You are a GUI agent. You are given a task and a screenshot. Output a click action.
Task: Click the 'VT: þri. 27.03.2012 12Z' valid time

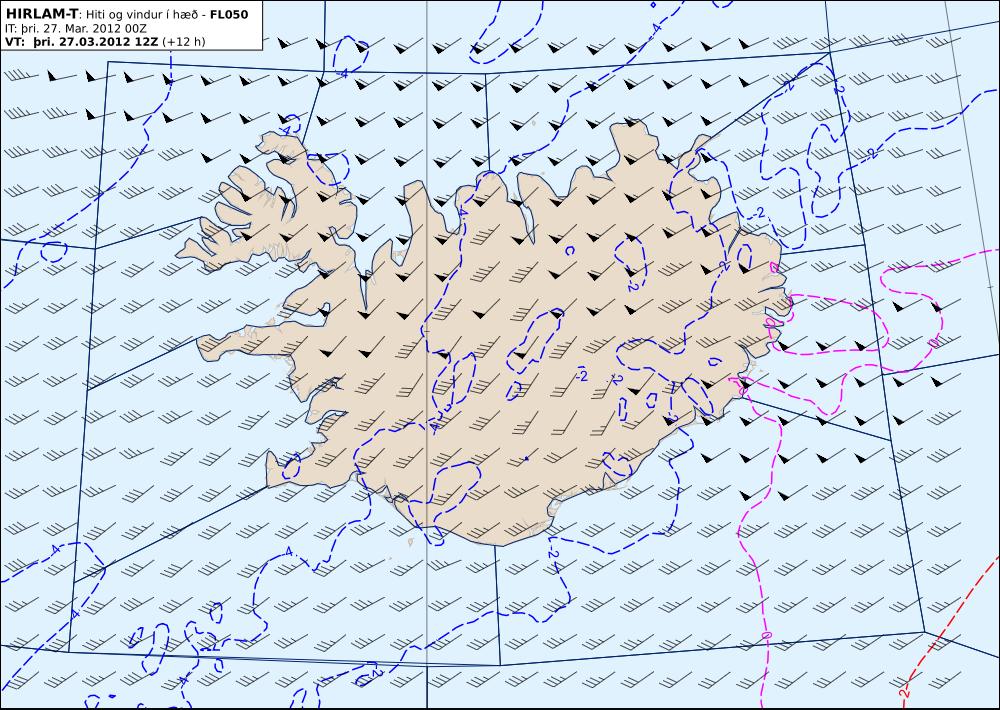pos(82,42)
